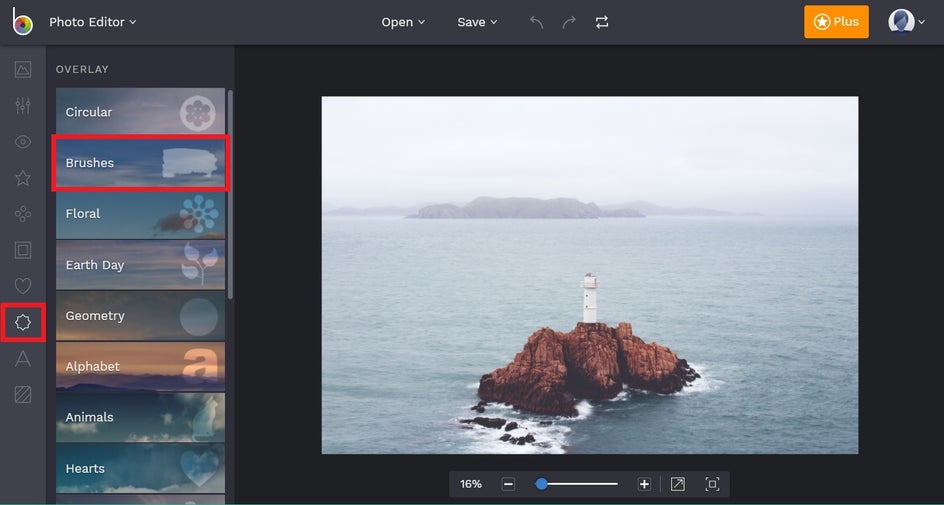
Task: Select the Brushes overlay category
Action: click(x=141, y=163)
